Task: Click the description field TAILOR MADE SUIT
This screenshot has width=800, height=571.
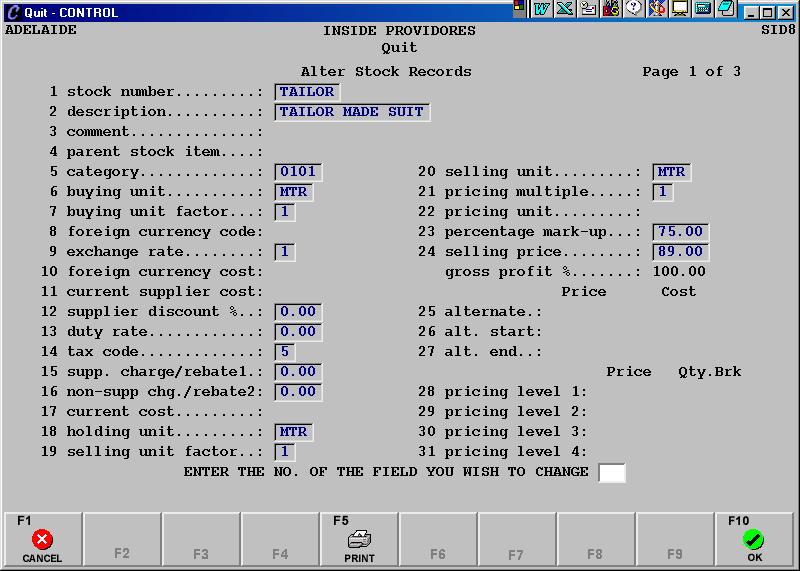Action: pyautogui.click(x=352, y=112)
